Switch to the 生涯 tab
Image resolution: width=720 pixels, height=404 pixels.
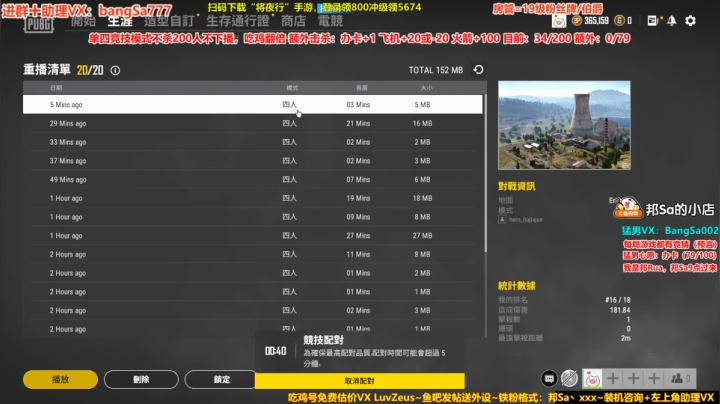coord(120,22)
